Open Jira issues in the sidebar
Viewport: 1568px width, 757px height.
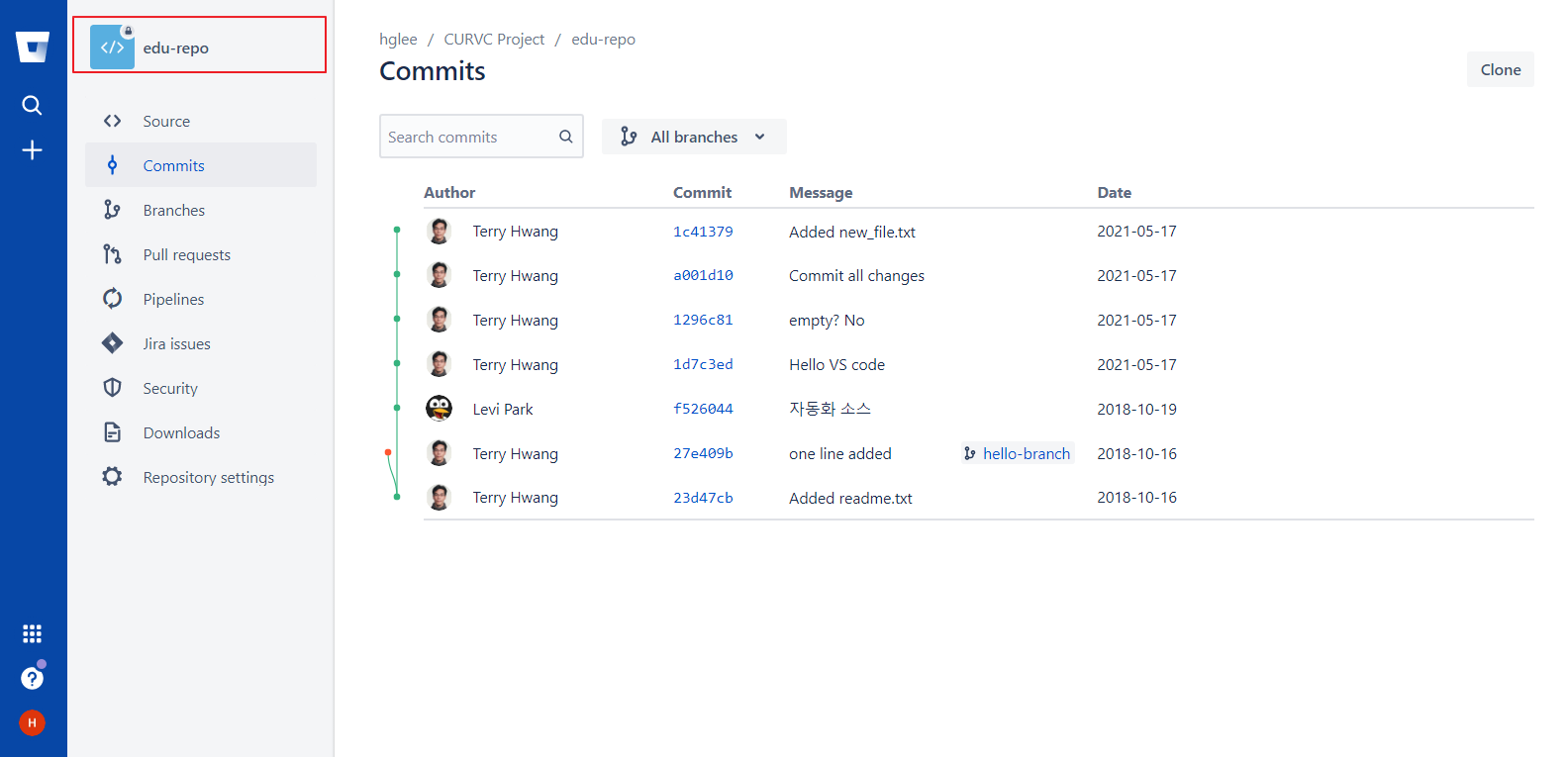pyautogui.click(x=201, y=343)
